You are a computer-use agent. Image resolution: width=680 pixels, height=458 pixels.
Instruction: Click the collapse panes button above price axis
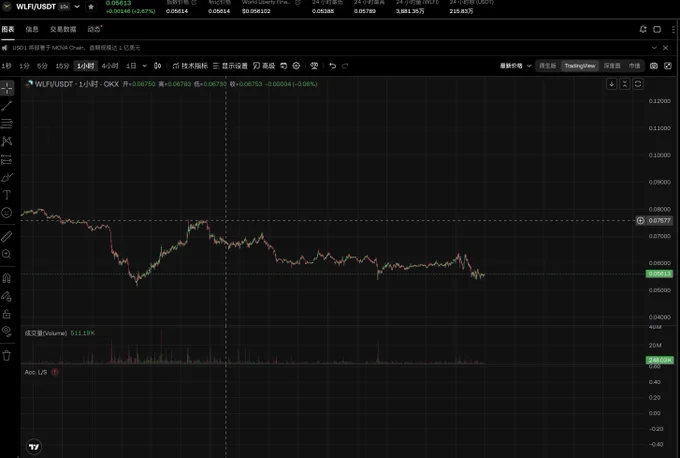pos(624,84)
